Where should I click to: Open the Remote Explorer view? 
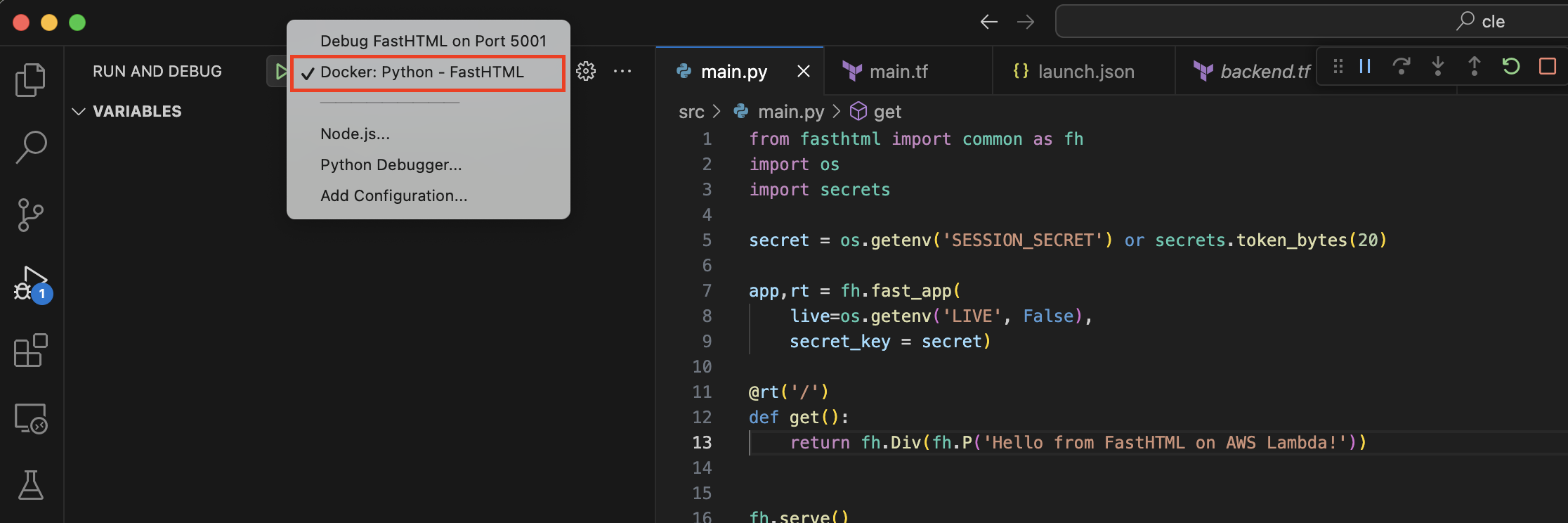30,418
